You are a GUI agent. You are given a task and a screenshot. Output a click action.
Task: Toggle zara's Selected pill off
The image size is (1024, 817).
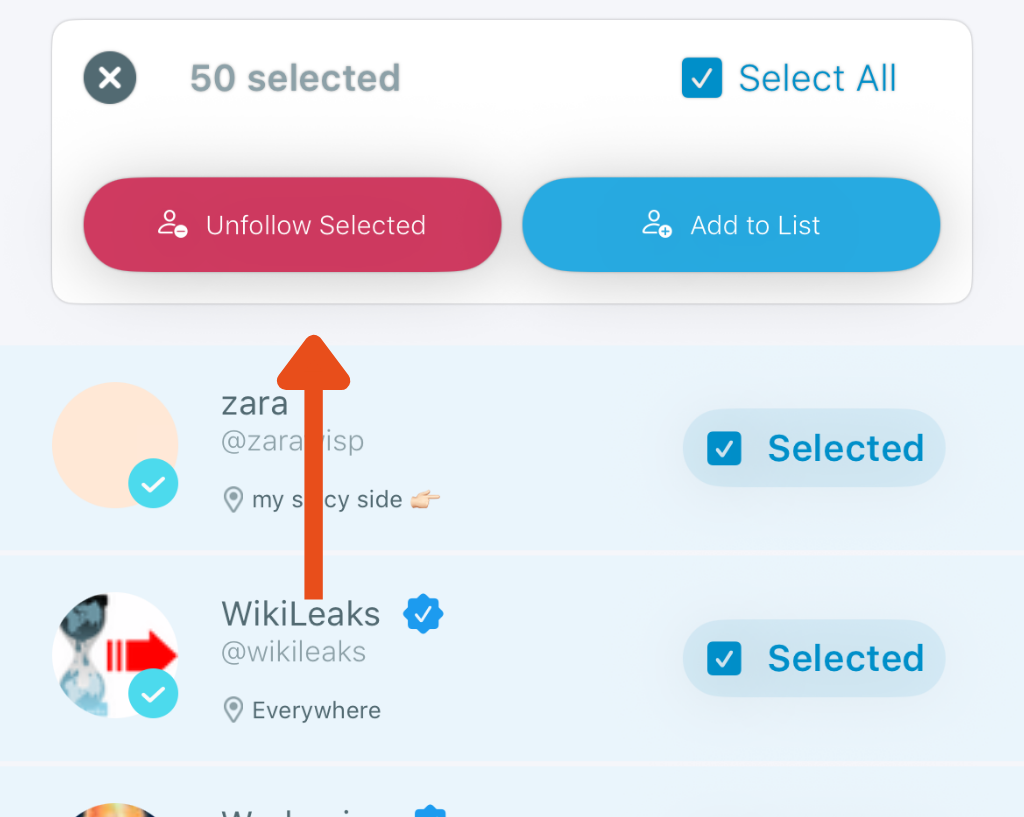click(x=813, y=448)
